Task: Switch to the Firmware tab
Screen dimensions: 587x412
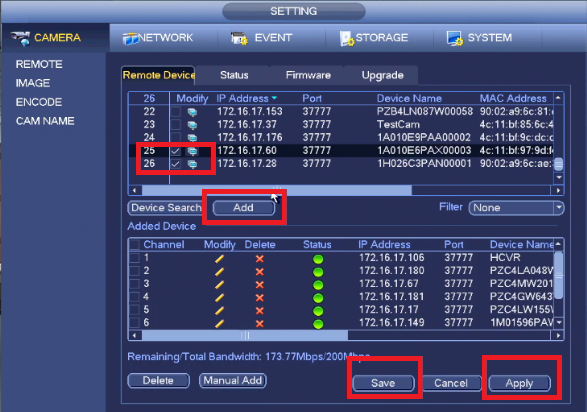Action: [308, 75]
